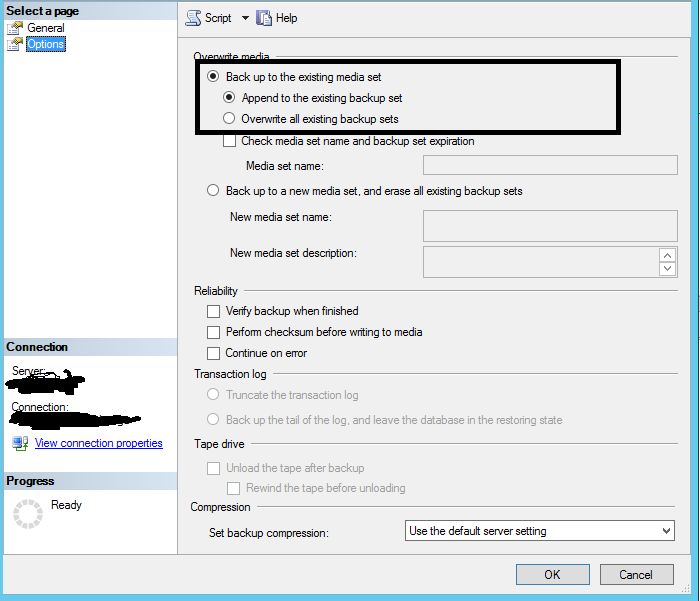Click the OK button
Image resolution: width=700 pixels, height=601 pixels.
pos(553,574)
